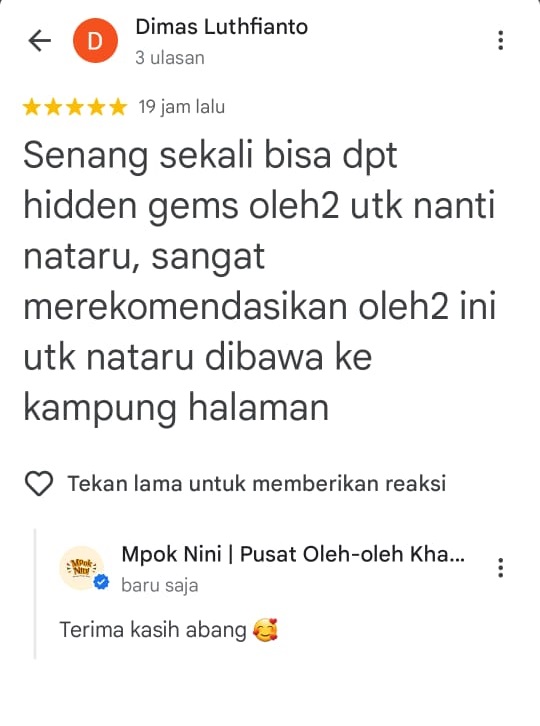Viewport: 540px width, 726px height.
Task: Tap the heart reaction icon
Action: pyautogui.click(x=39, y=484)
